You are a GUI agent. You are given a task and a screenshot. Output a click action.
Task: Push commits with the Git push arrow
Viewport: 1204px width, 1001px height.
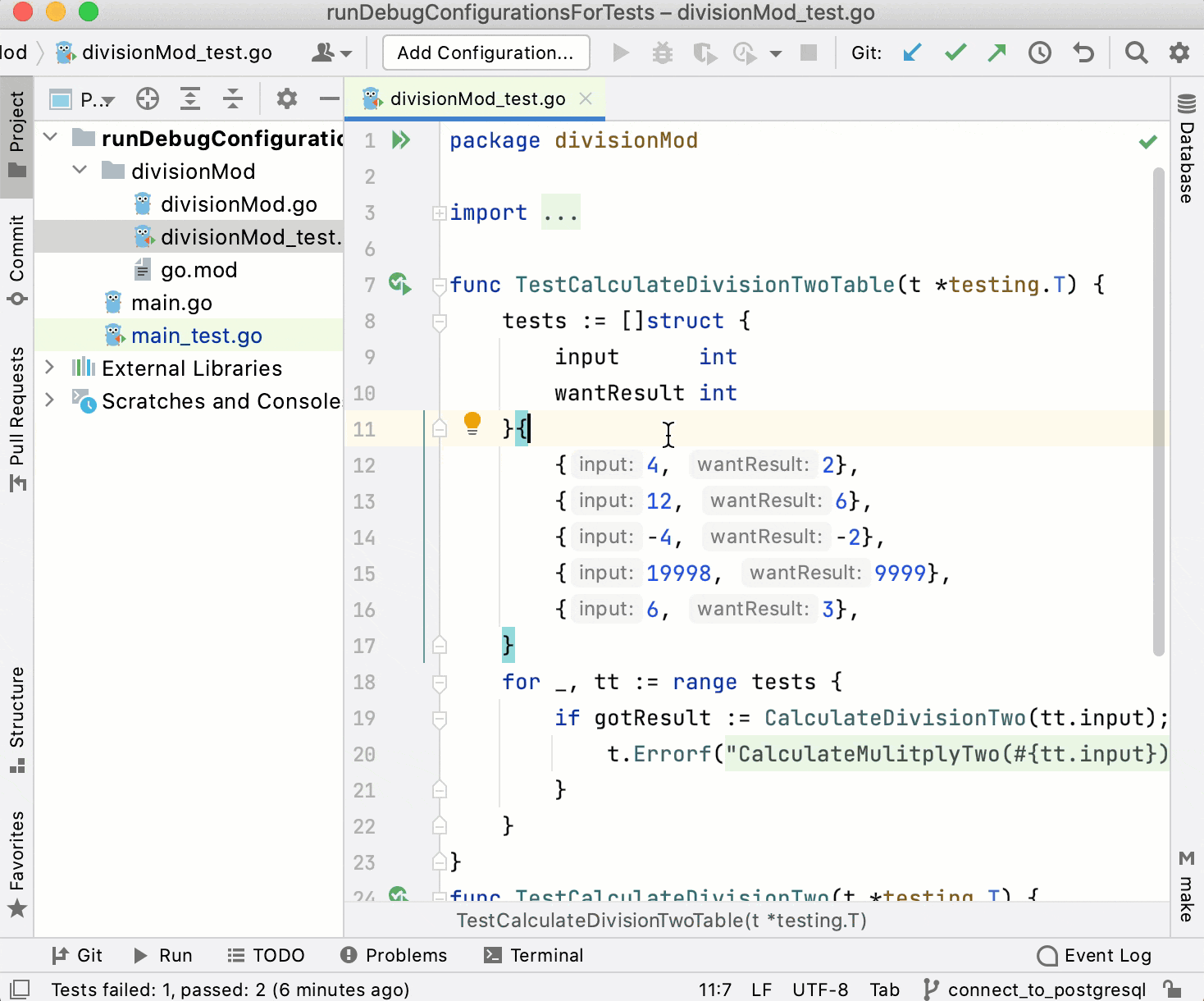tap(997, 52)
